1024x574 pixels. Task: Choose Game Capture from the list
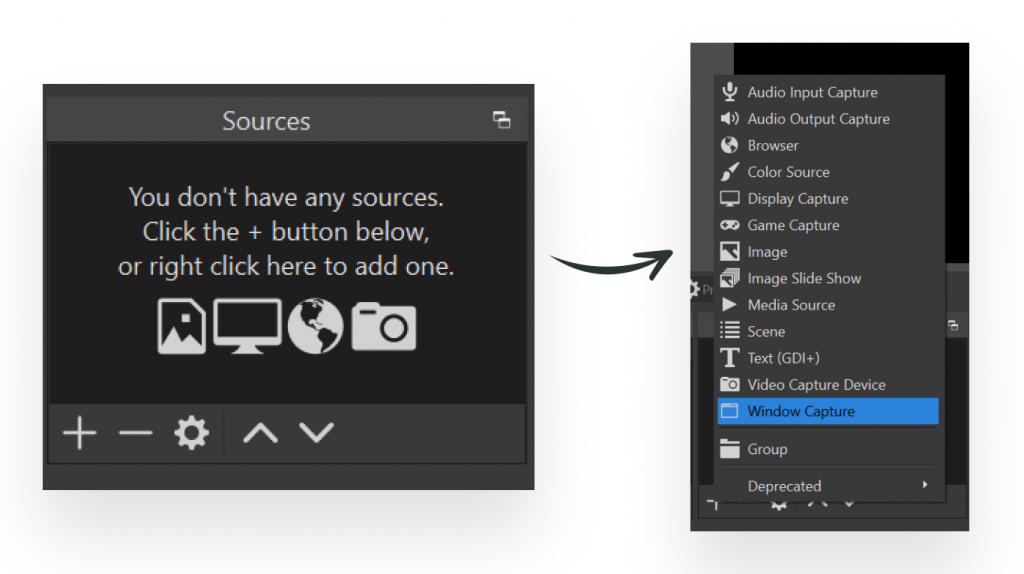828,225
